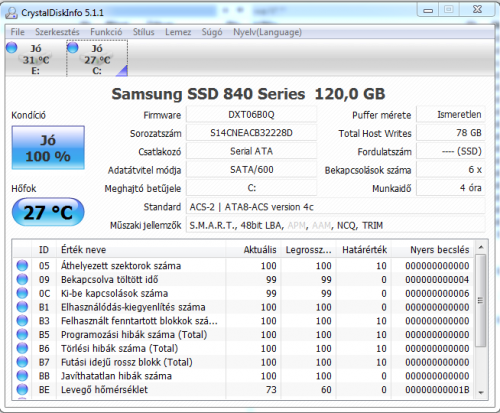
Task: Minimize the CrystalDiskInfo window
Action: pos(428,10)
